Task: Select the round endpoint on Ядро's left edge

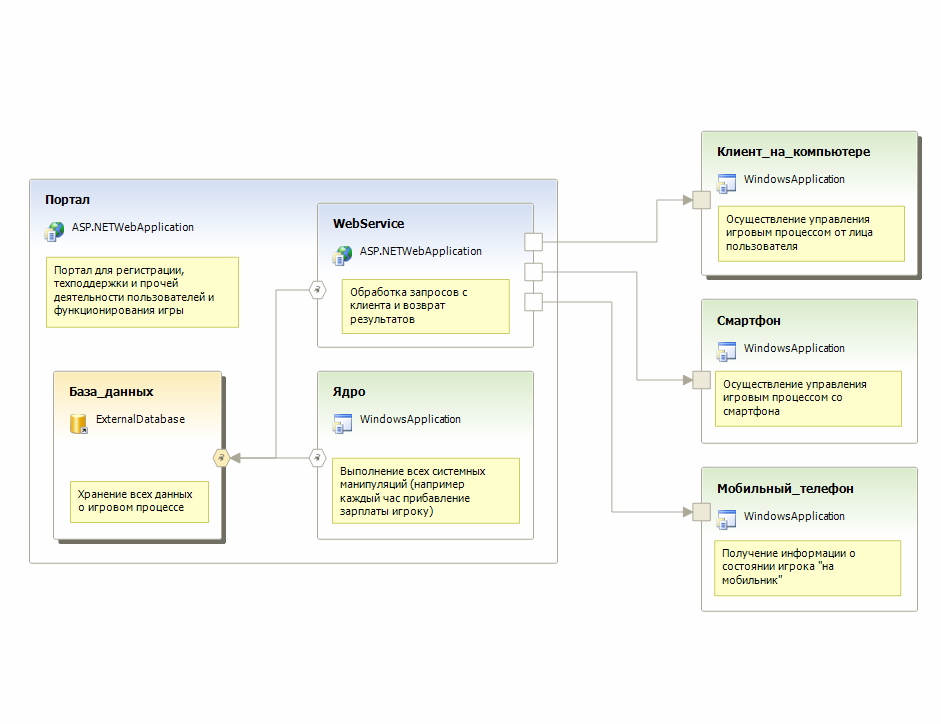Action: coord(317,457)
